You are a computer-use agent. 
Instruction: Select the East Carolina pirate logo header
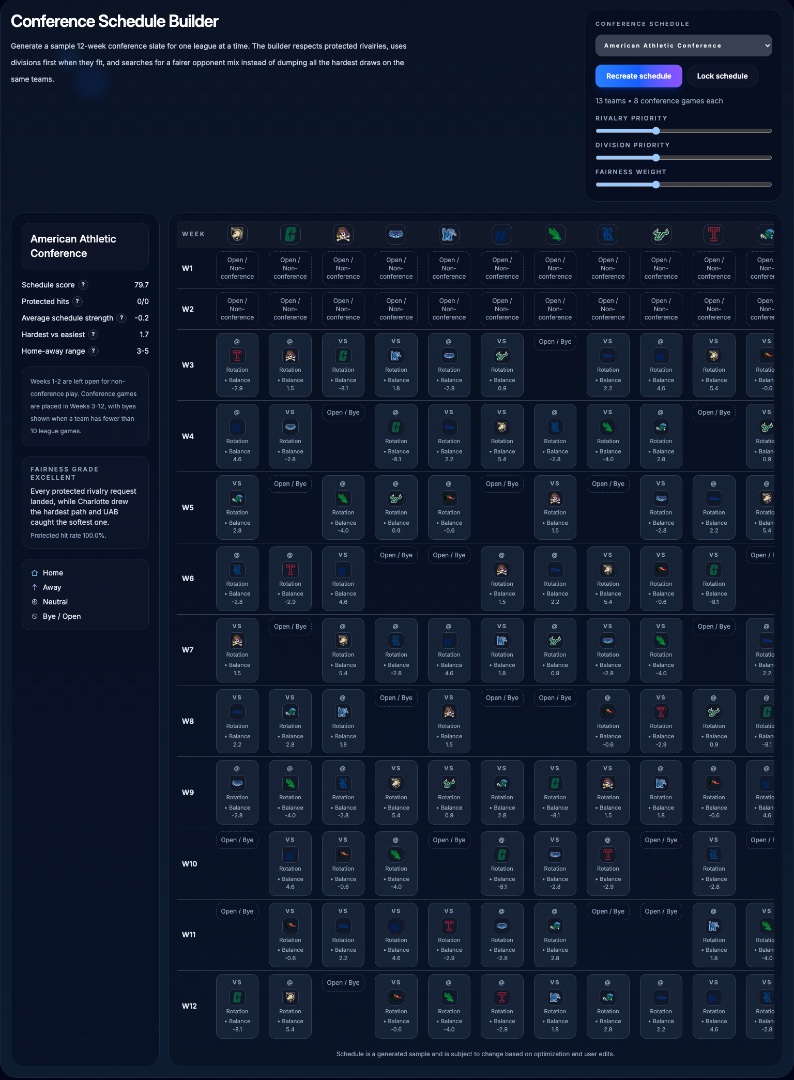pyautogui.click(x=343, y=234)
